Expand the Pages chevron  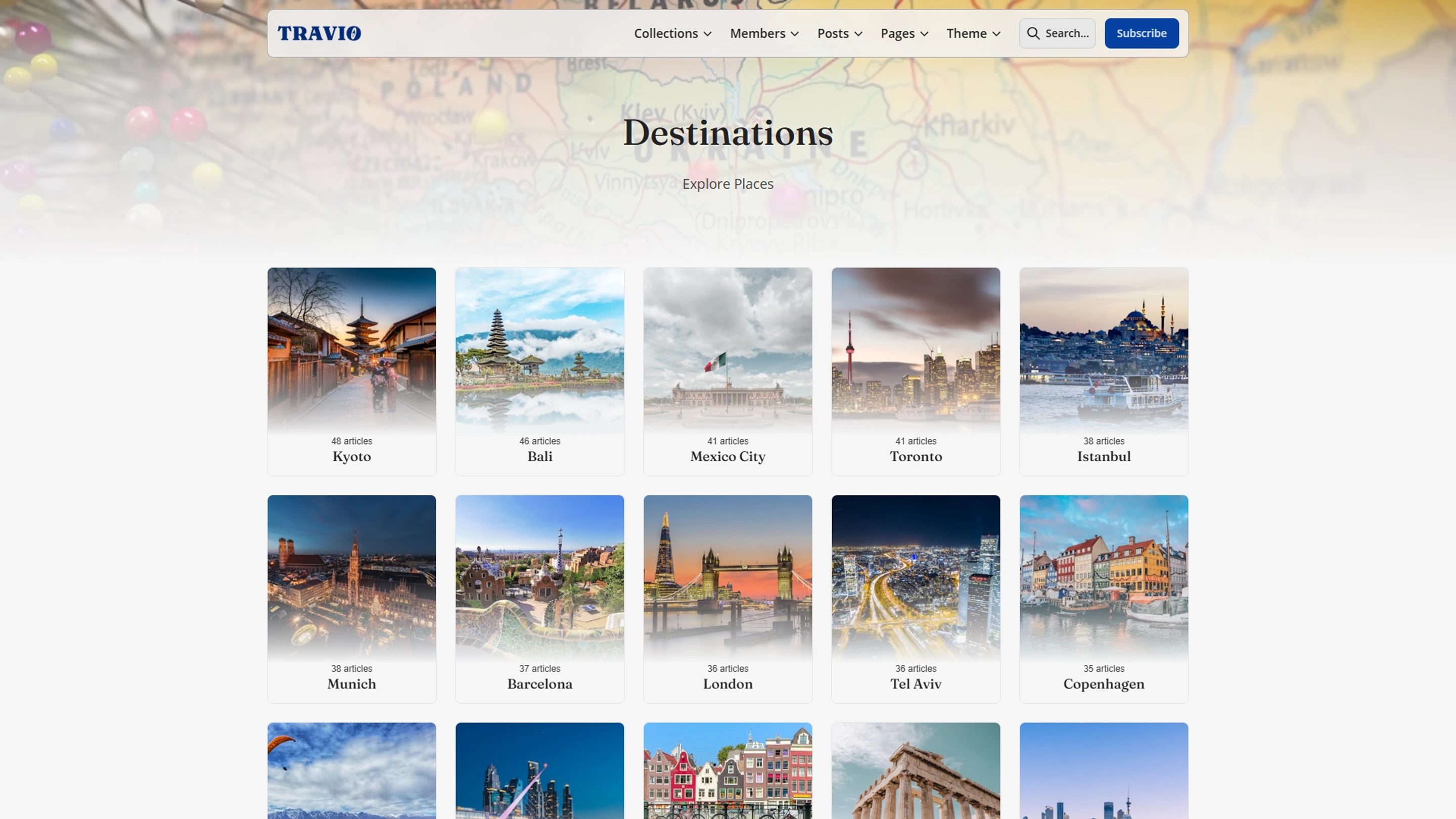click(x=924, y=34)
